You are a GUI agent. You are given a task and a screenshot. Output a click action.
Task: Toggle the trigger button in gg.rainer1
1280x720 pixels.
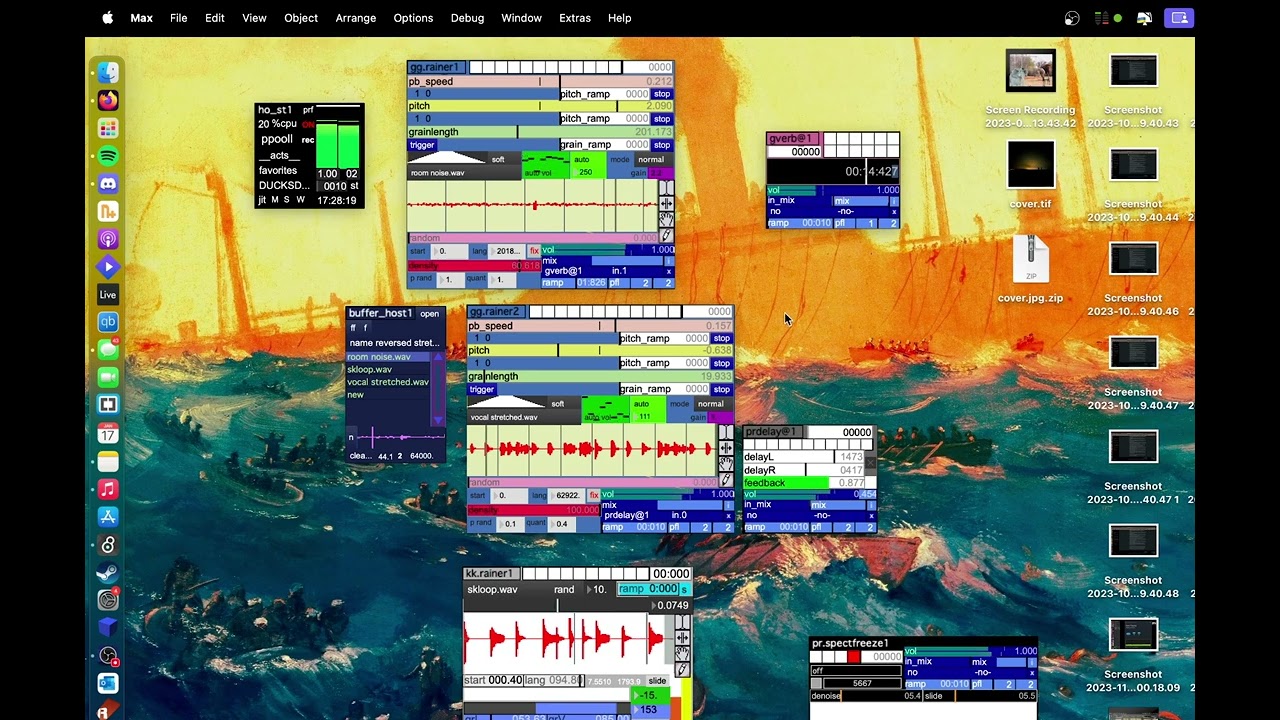(x=422, y=145)
